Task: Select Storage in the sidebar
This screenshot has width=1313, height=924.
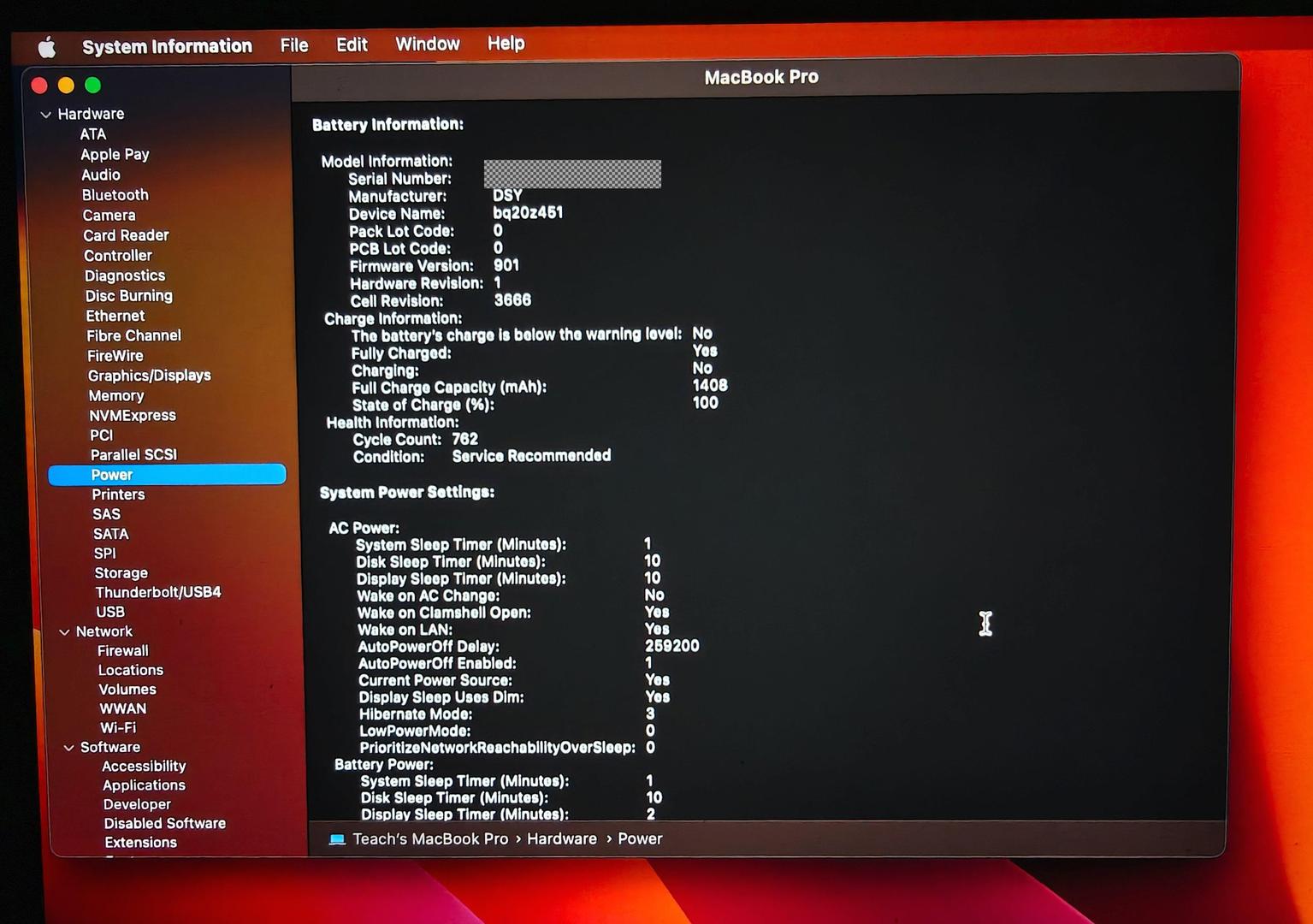Action: [x=121, y=573]
